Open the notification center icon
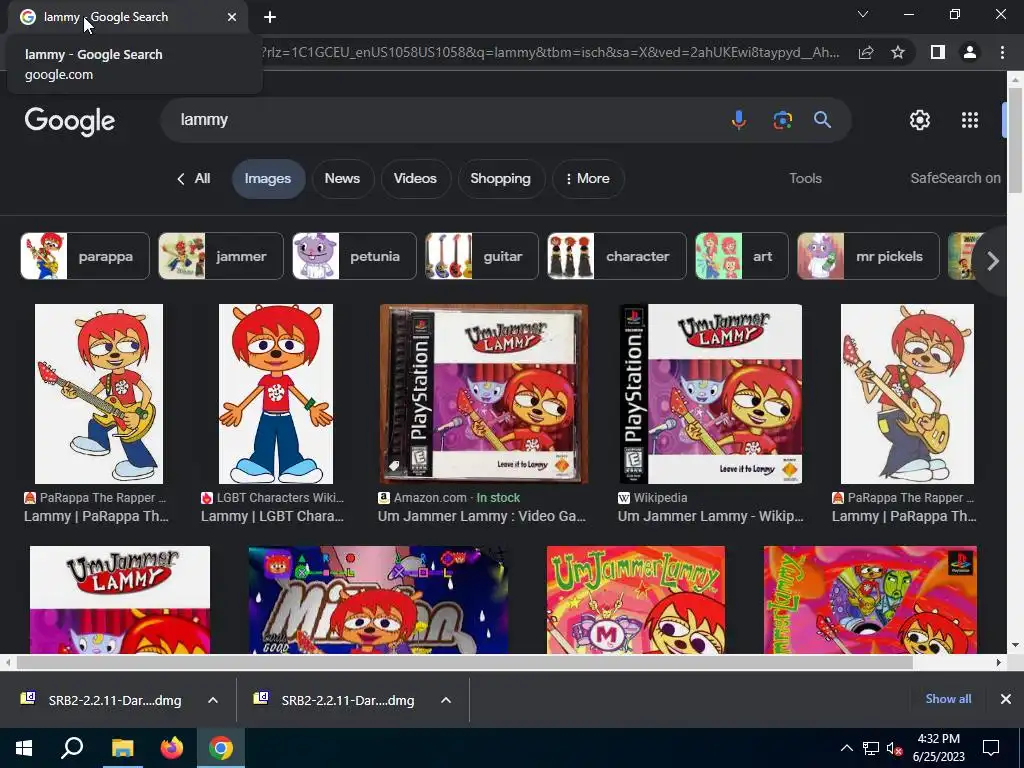The width and height of the screenshot is (1024, 768). 991,748
